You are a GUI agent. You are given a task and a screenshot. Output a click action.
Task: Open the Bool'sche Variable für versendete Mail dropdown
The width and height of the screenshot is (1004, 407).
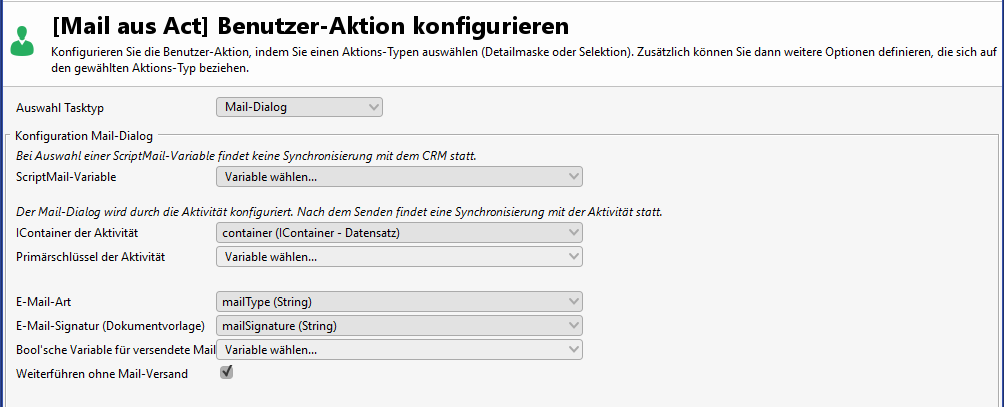coord(399,349)
